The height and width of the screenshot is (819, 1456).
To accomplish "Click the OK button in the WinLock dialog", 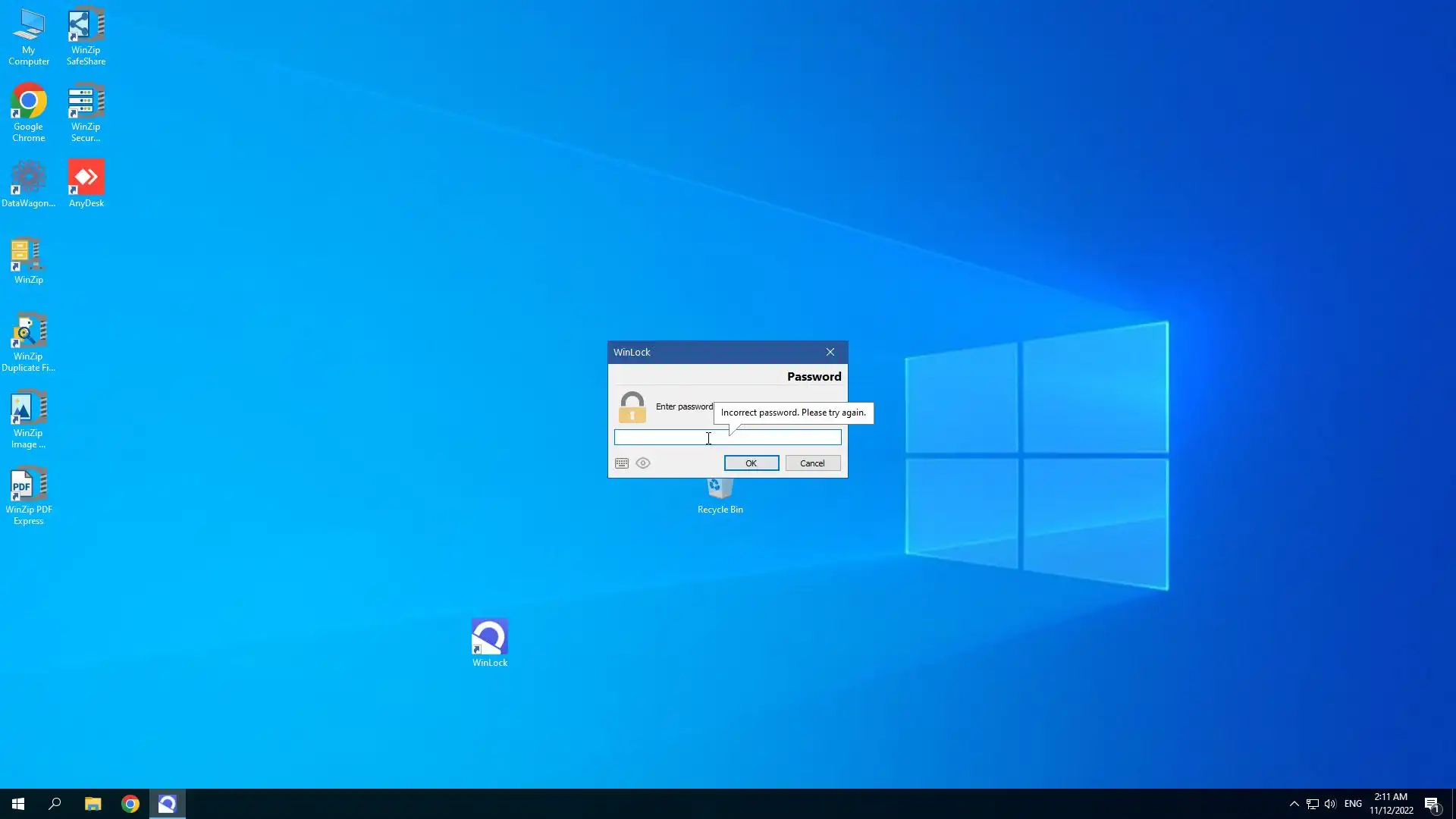I will click(751, 463).
